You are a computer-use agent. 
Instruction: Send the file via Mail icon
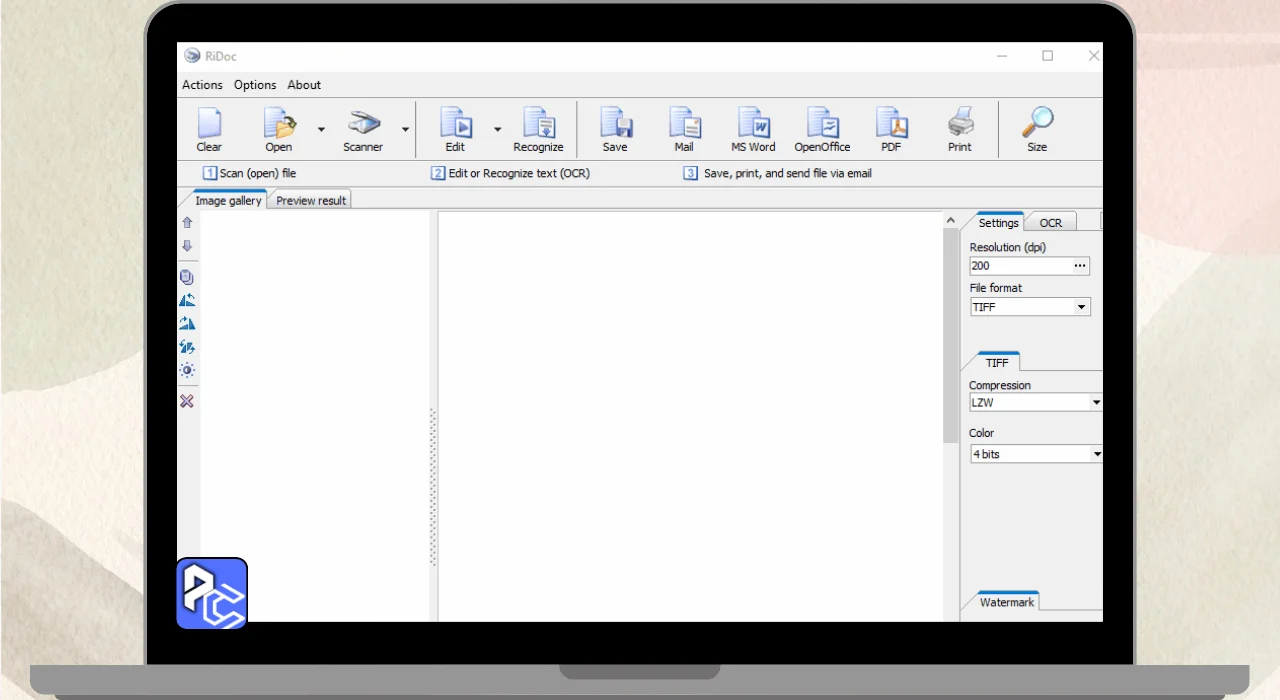pos(684,130)
